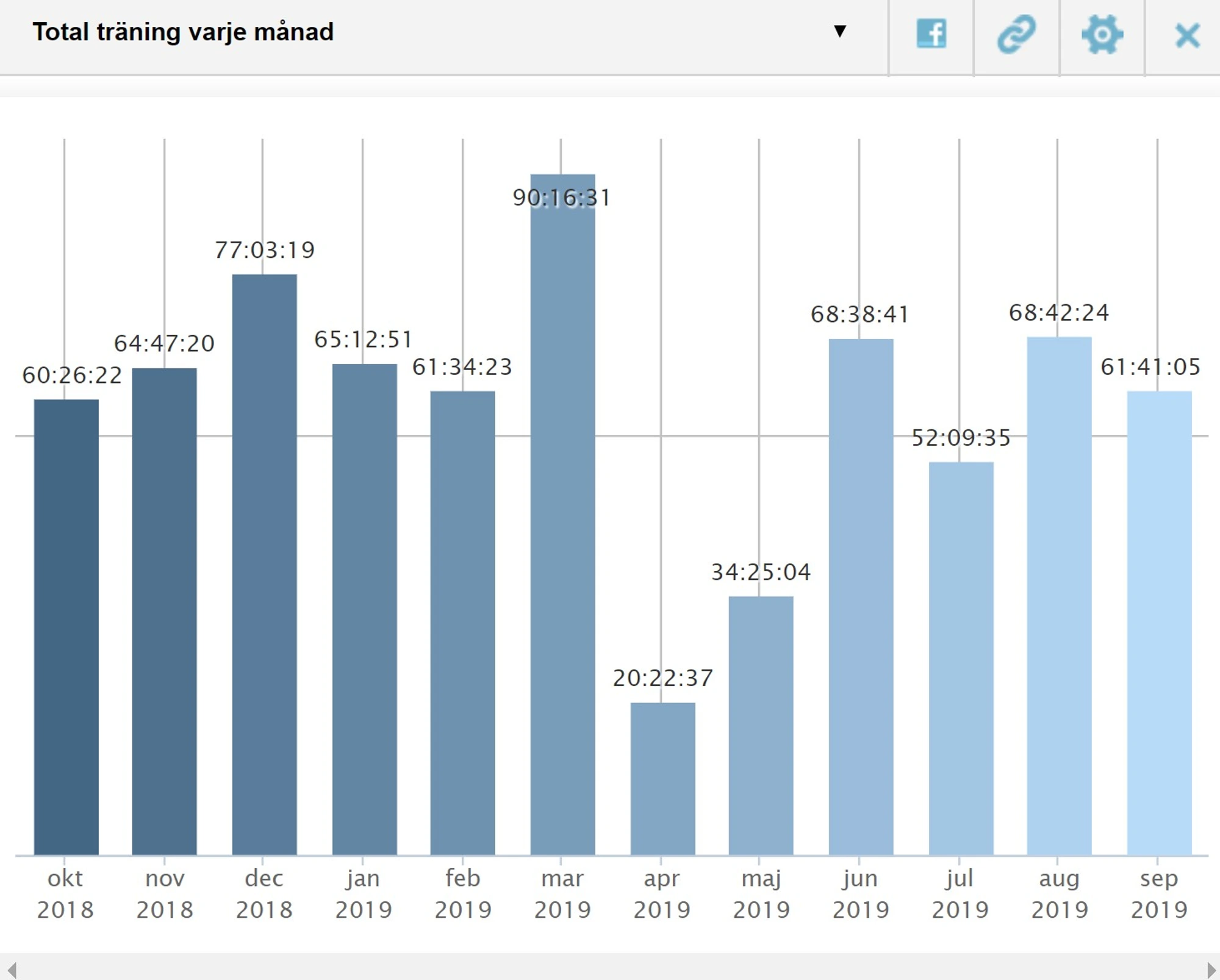1220x980 pixels.
Task: Close the training chart panel
Action: coord(1187,35)
